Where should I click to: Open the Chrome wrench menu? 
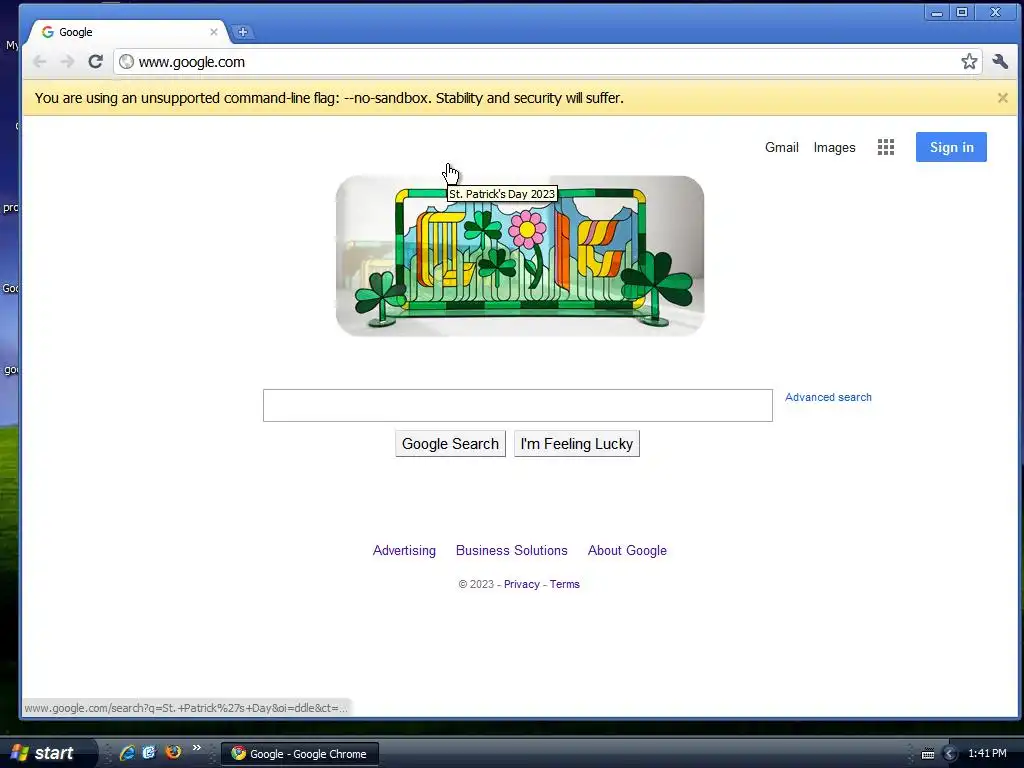(1000, 61)
